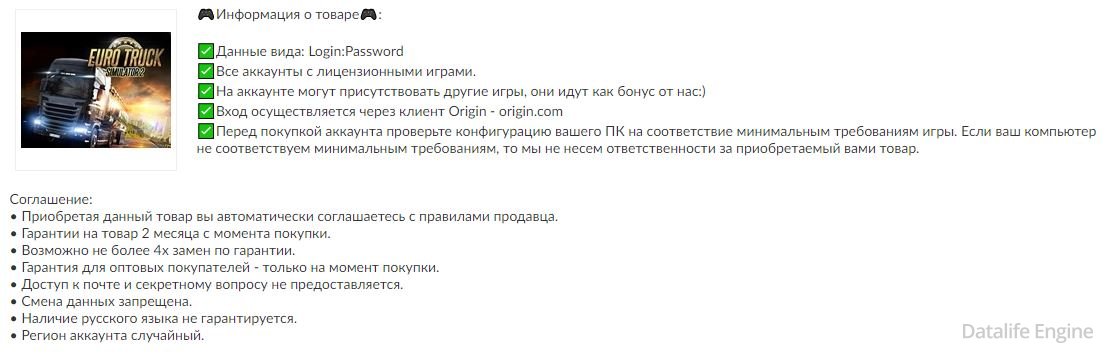Viewport: 1115px width, 363px height.
Task: Click the Информация о товаре heading text
Action: click(287, 14)
